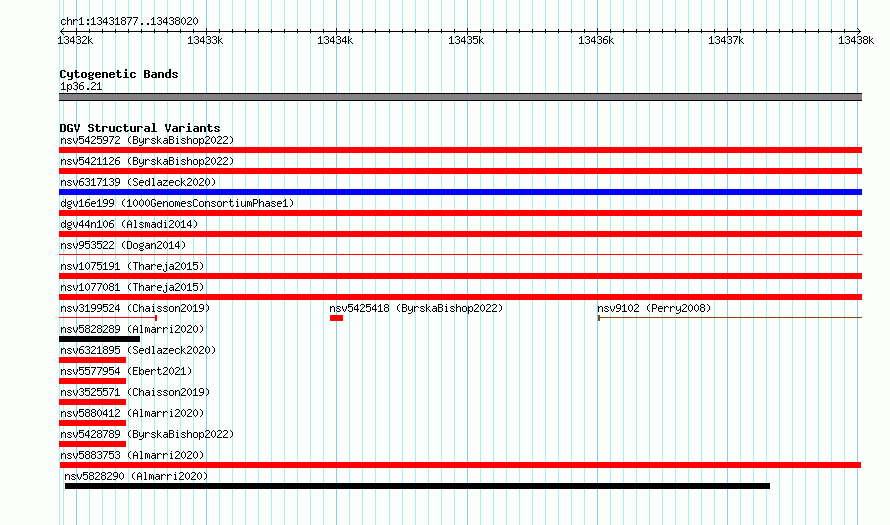This screenshot has height=525, width=890.
Task: Open nsv1075191 Thareja2015 variant label
Action: click(x=132, y=266)
